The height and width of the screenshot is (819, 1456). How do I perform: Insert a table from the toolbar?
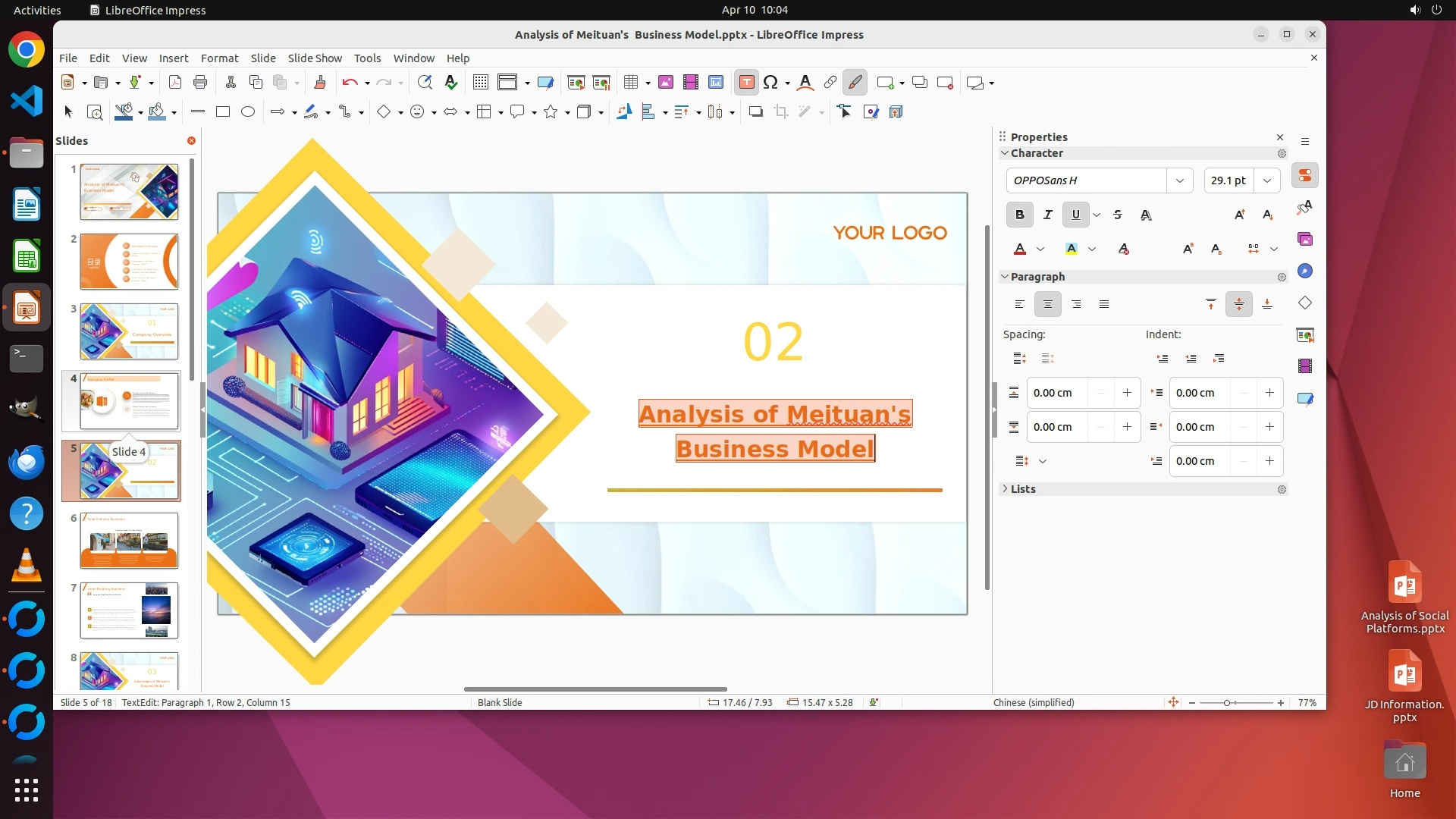pos(630,83)
